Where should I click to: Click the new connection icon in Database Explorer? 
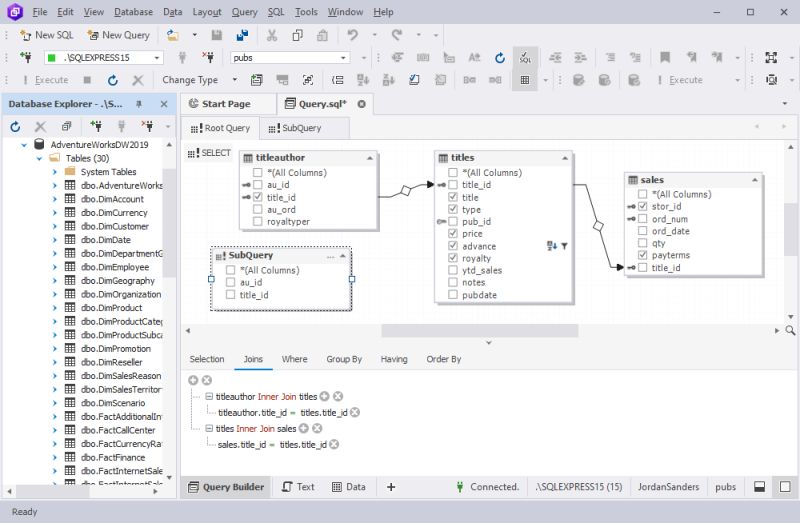click(x=95, y=126)
